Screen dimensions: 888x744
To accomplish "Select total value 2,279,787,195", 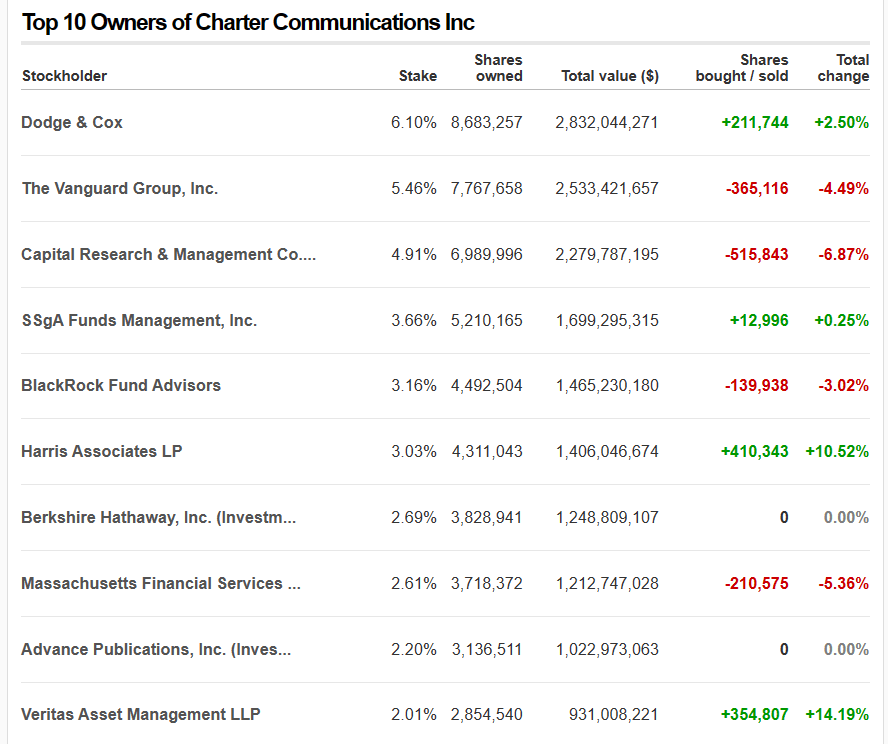I will 607,254.
